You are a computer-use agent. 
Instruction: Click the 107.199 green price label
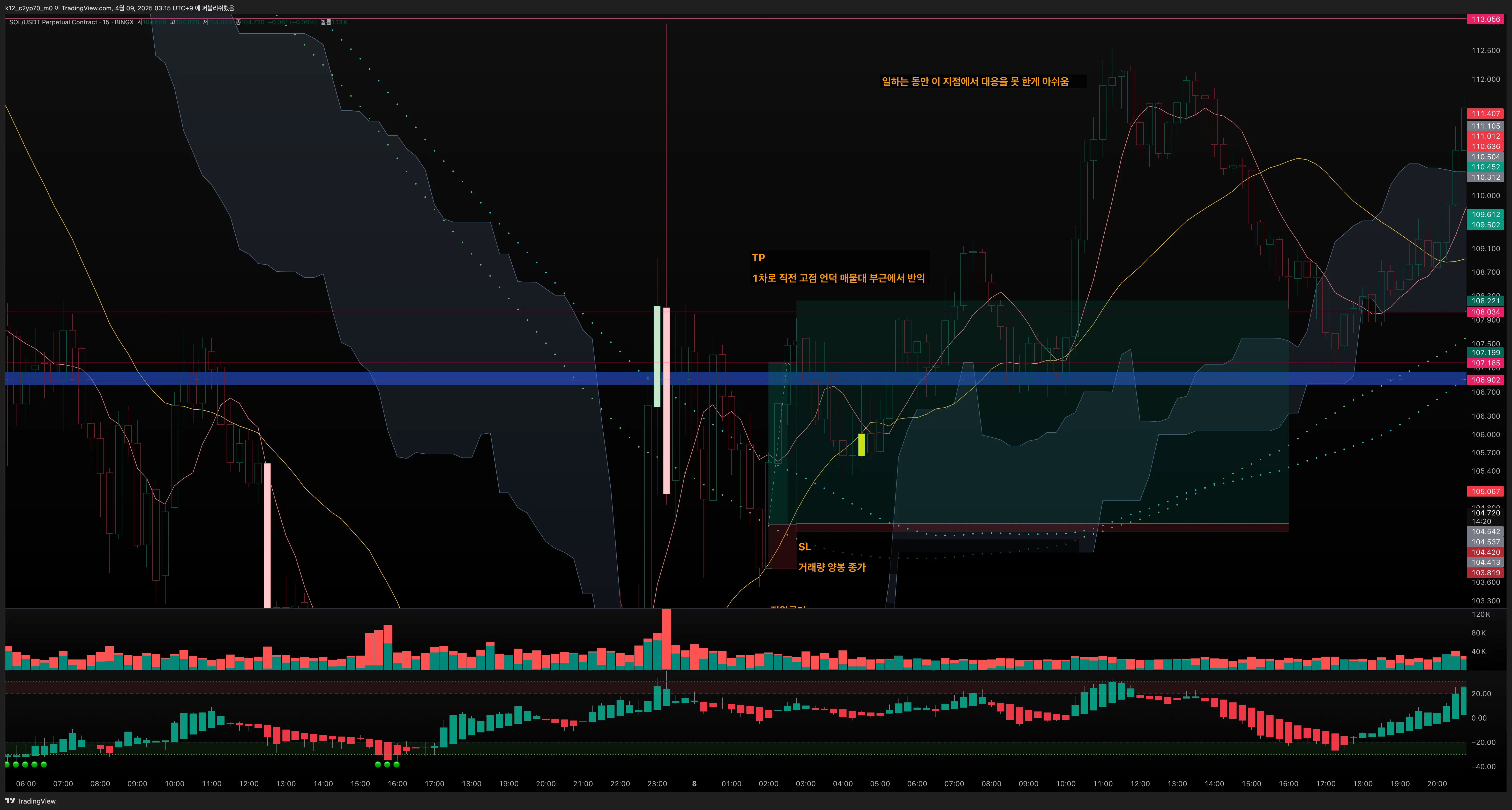point(1486,353)
